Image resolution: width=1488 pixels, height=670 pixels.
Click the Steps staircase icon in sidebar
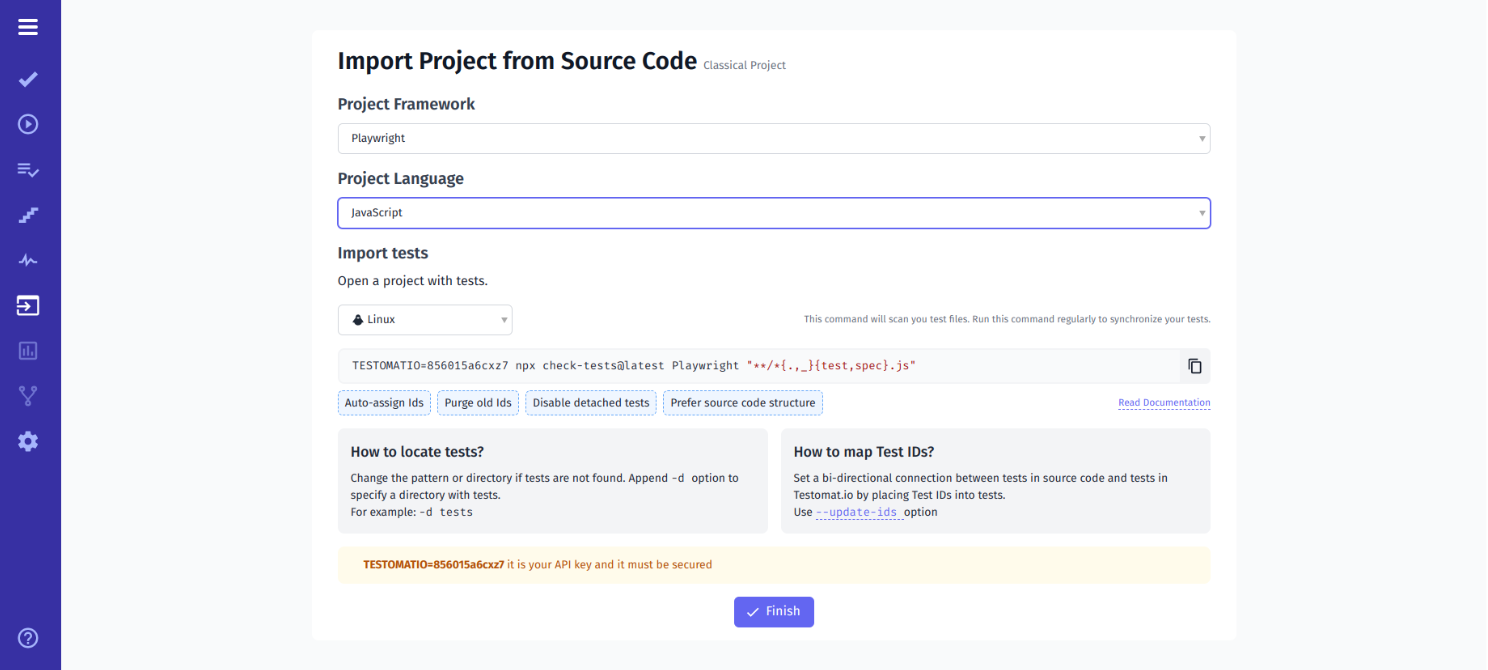27,214
